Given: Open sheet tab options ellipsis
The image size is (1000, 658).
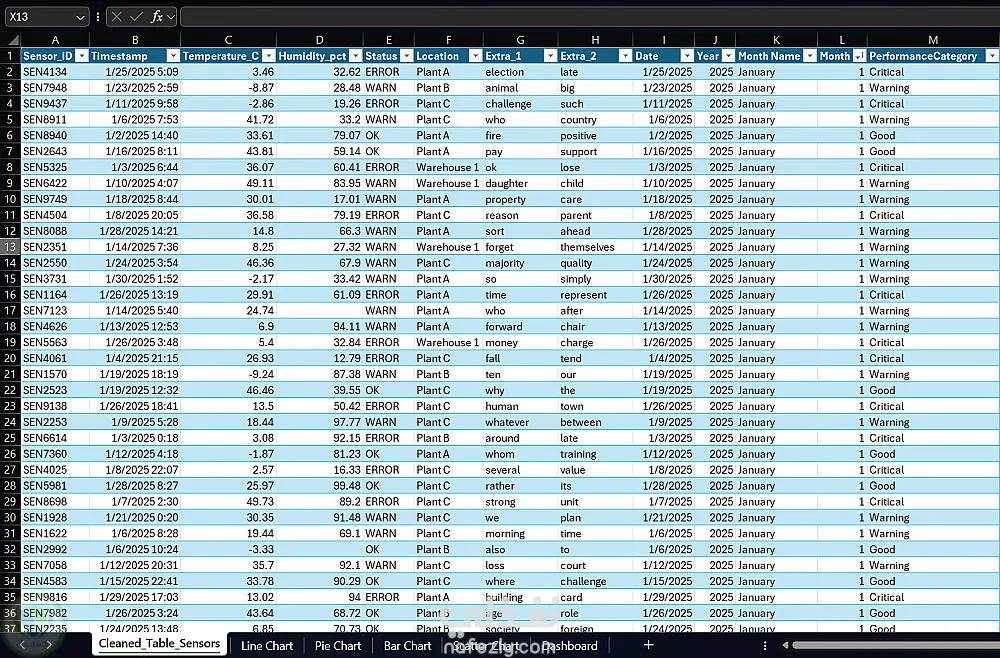Looking at the screenshot, I should pos(765,645).
